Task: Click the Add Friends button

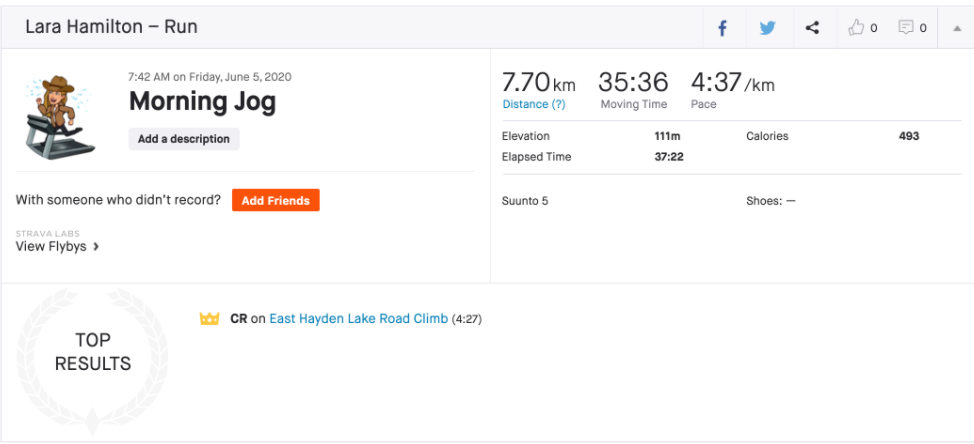Action: pos(276,201)
